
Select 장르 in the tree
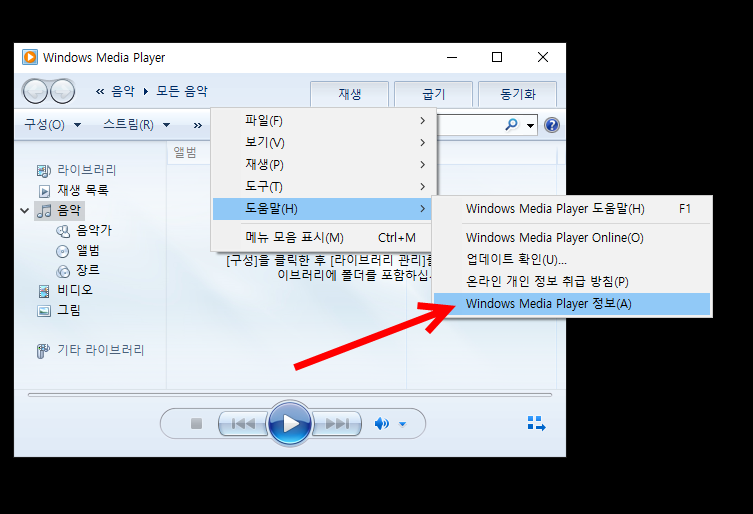click(x=88, y=270)
